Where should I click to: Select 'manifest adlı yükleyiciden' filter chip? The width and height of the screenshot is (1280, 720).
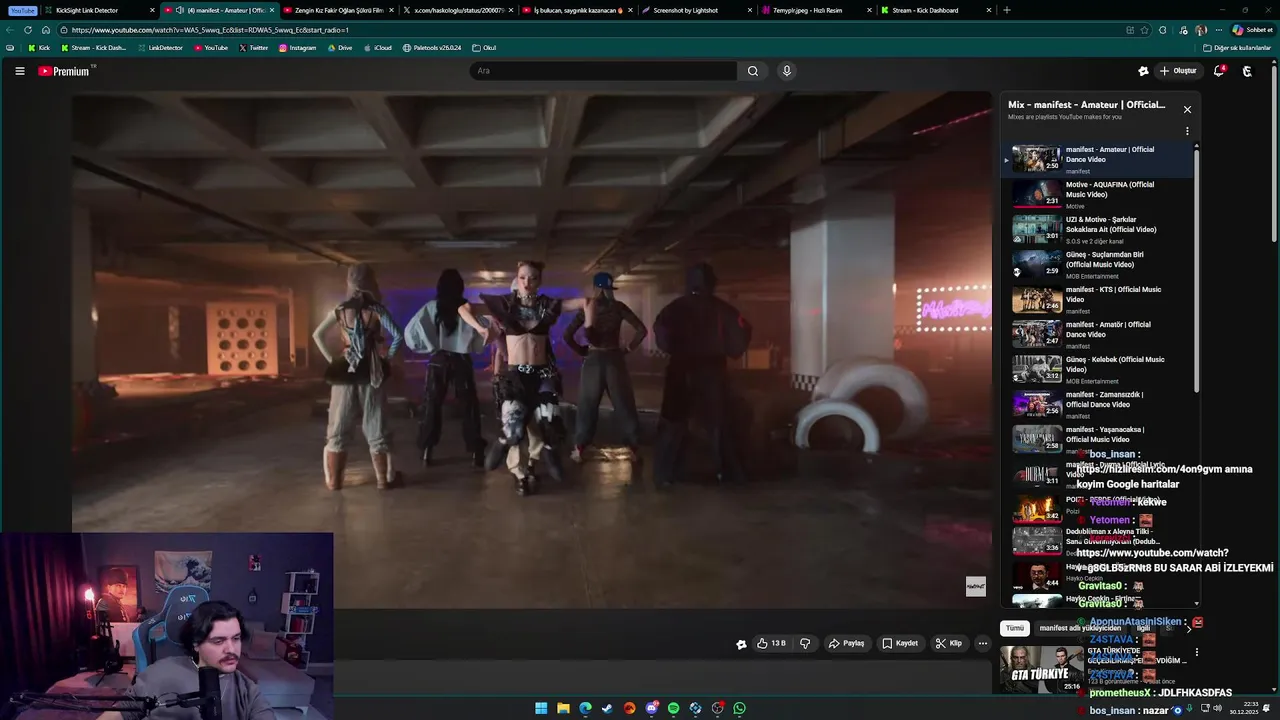point(1080,628)
